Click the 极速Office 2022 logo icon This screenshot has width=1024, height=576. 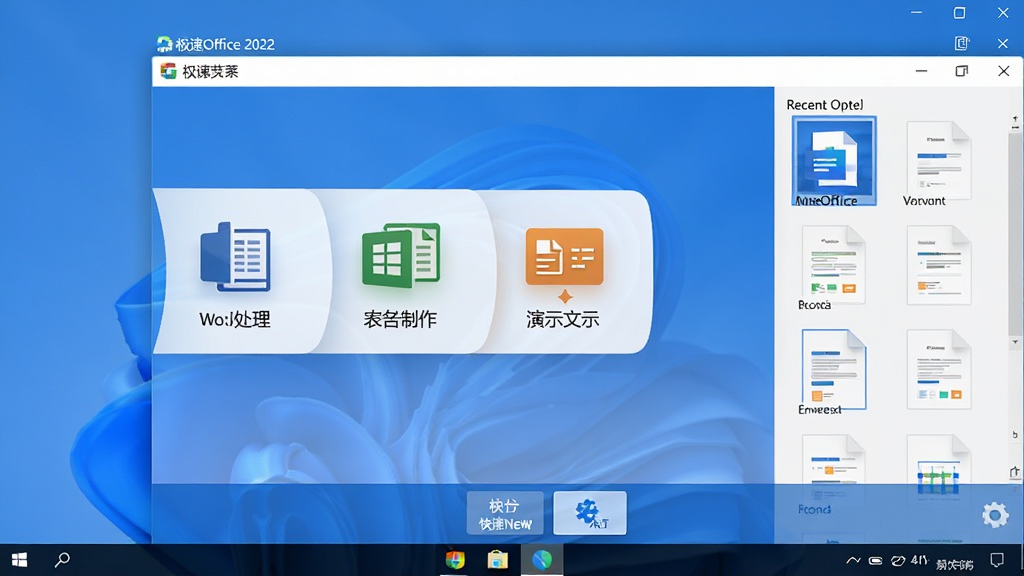tap(164, 44)
